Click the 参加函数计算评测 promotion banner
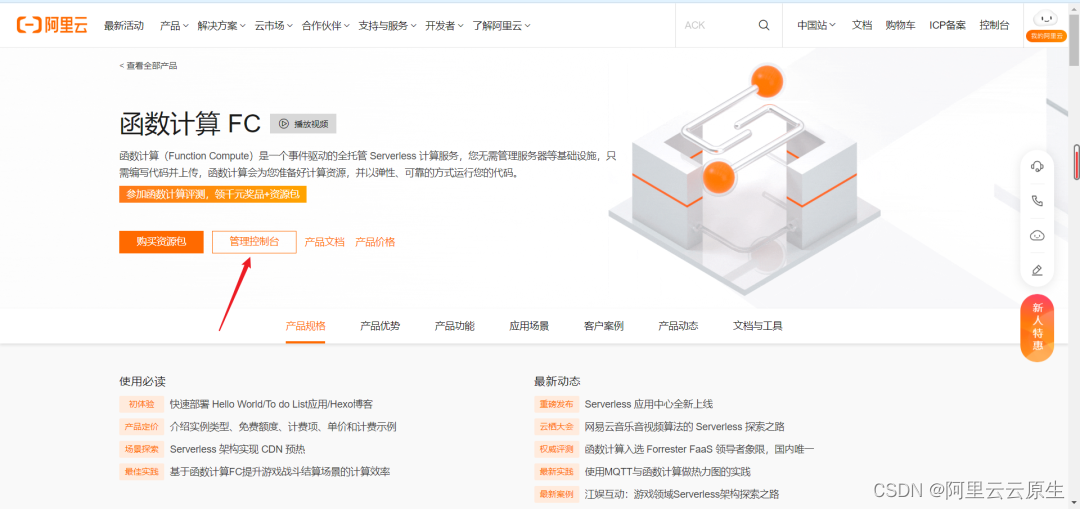 click(213, 194)
